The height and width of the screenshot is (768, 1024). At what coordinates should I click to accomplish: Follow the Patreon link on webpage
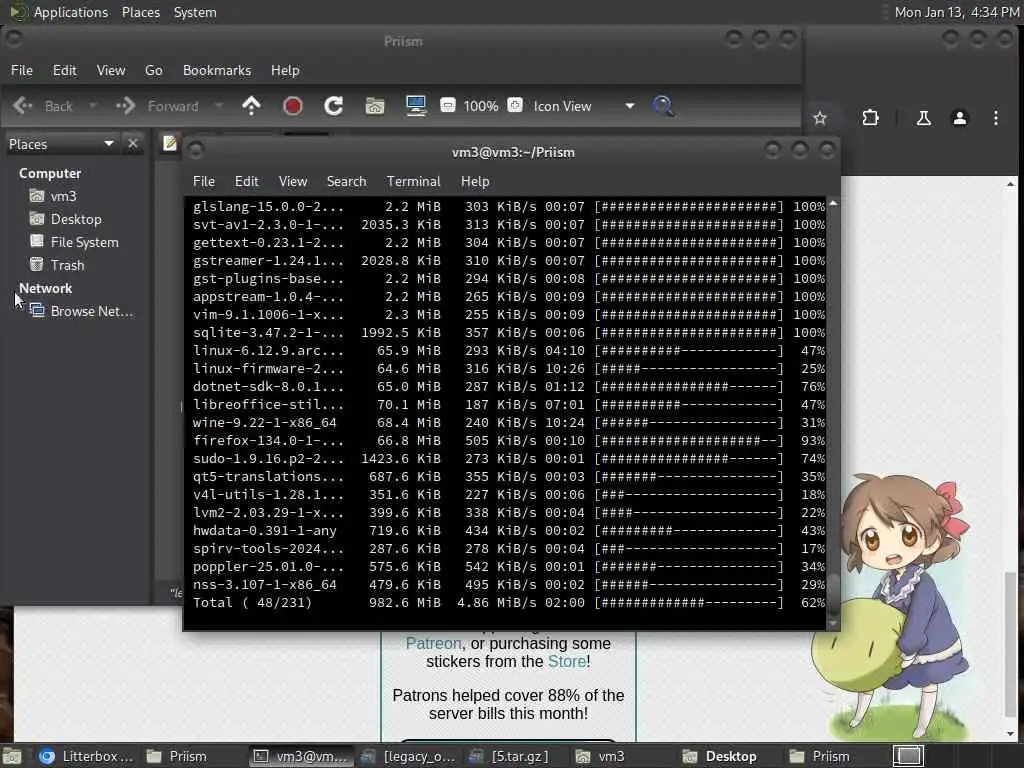coord(434,643)
